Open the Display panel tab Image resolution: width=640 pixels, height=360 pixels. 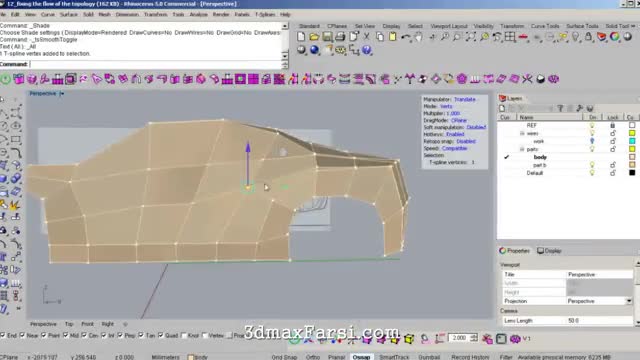(x=549, y=251)
